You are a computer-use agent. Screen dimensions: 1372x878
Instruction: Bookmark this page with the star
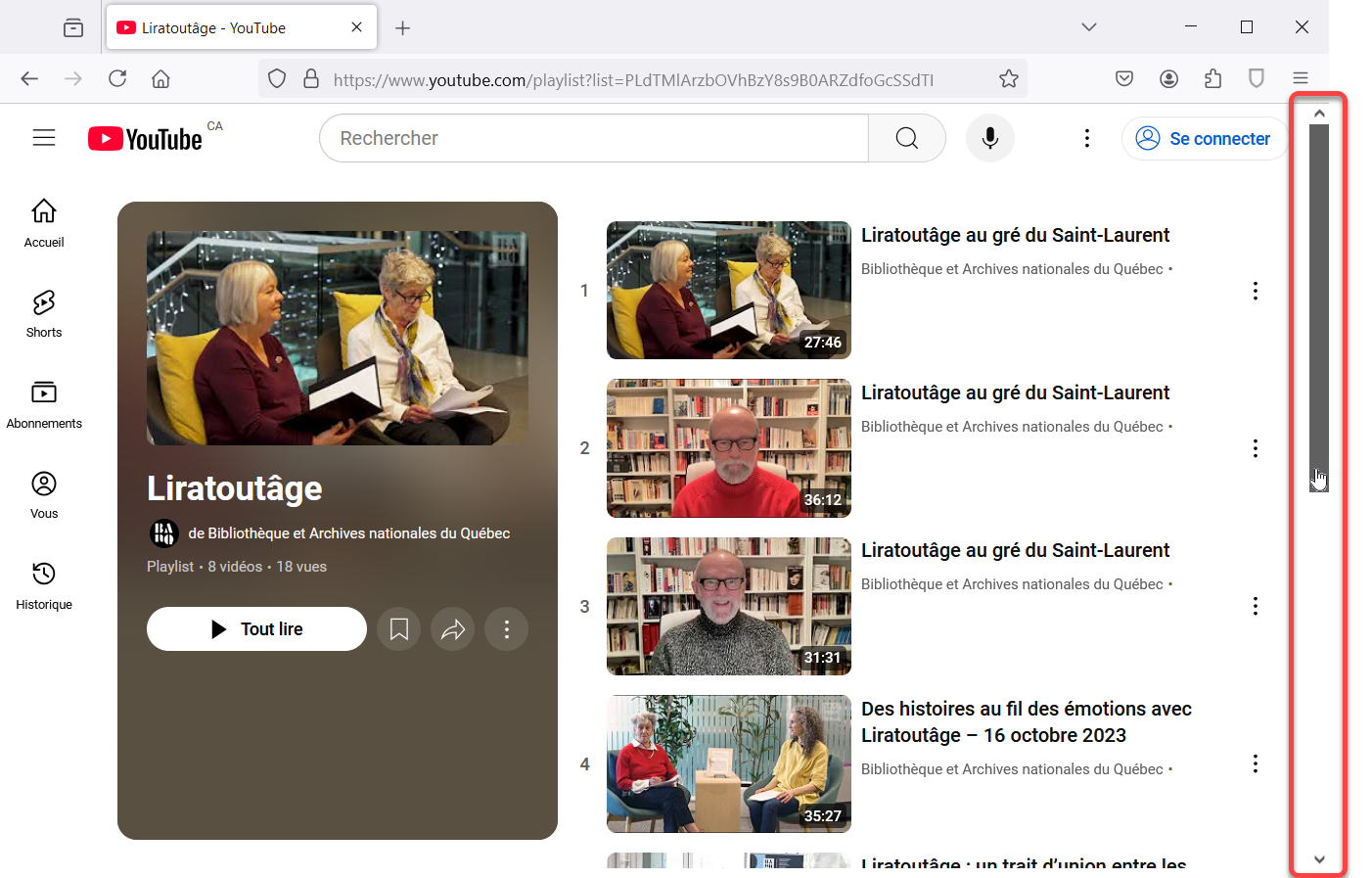pyautogui.click(x=1009, y=78)
